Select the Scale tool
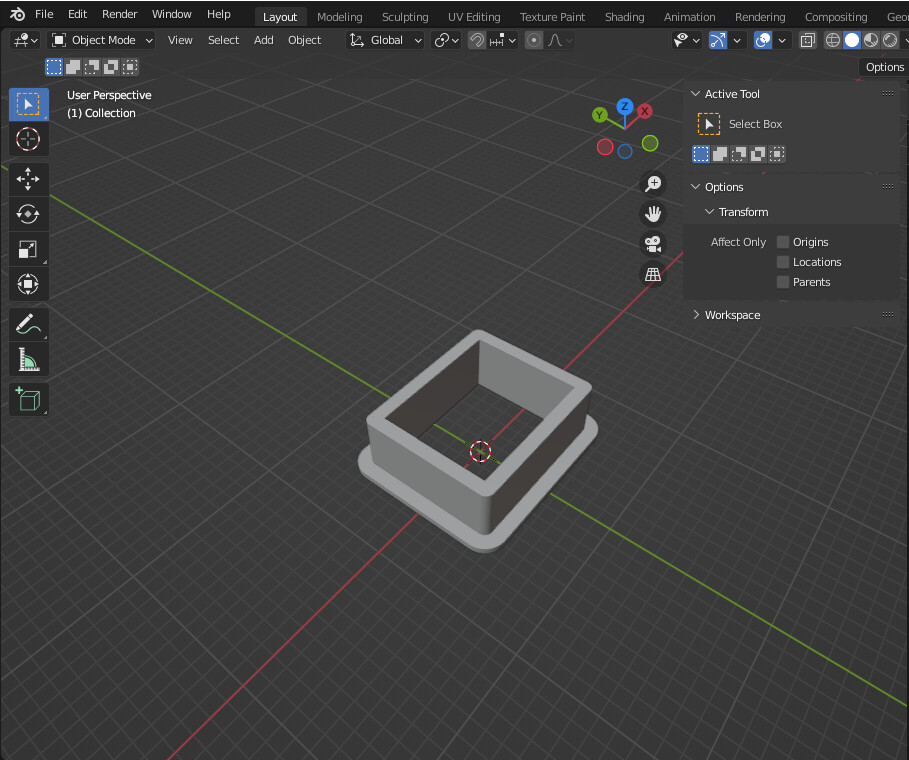 coord(28,249)
